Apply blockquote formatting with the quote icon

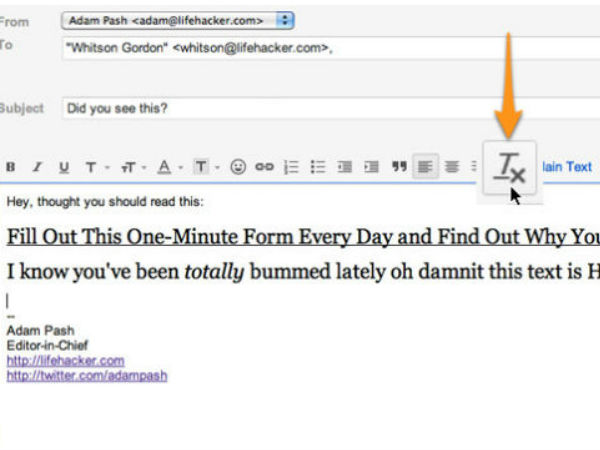tap(398, 168)
